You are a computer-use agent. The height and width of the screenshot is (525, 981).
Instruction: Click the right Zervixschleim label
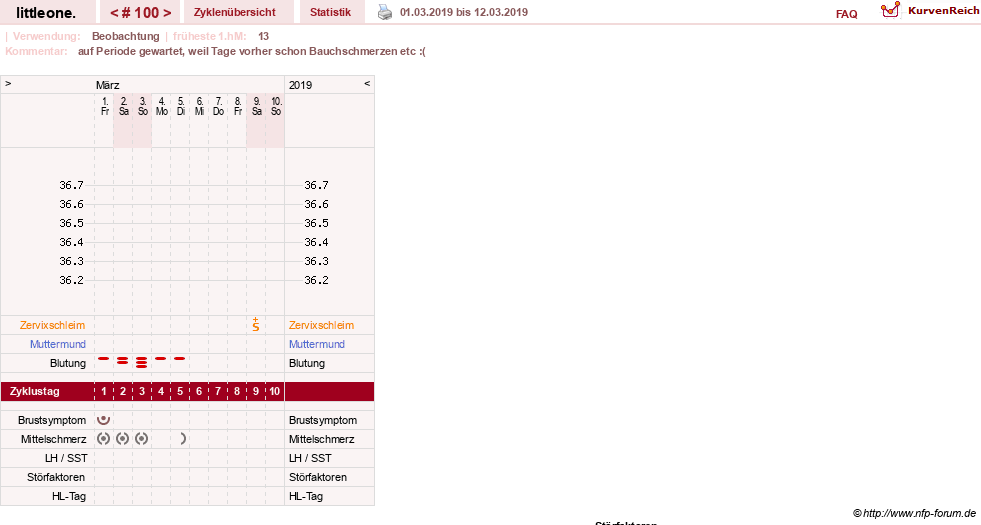pos(321,325)
